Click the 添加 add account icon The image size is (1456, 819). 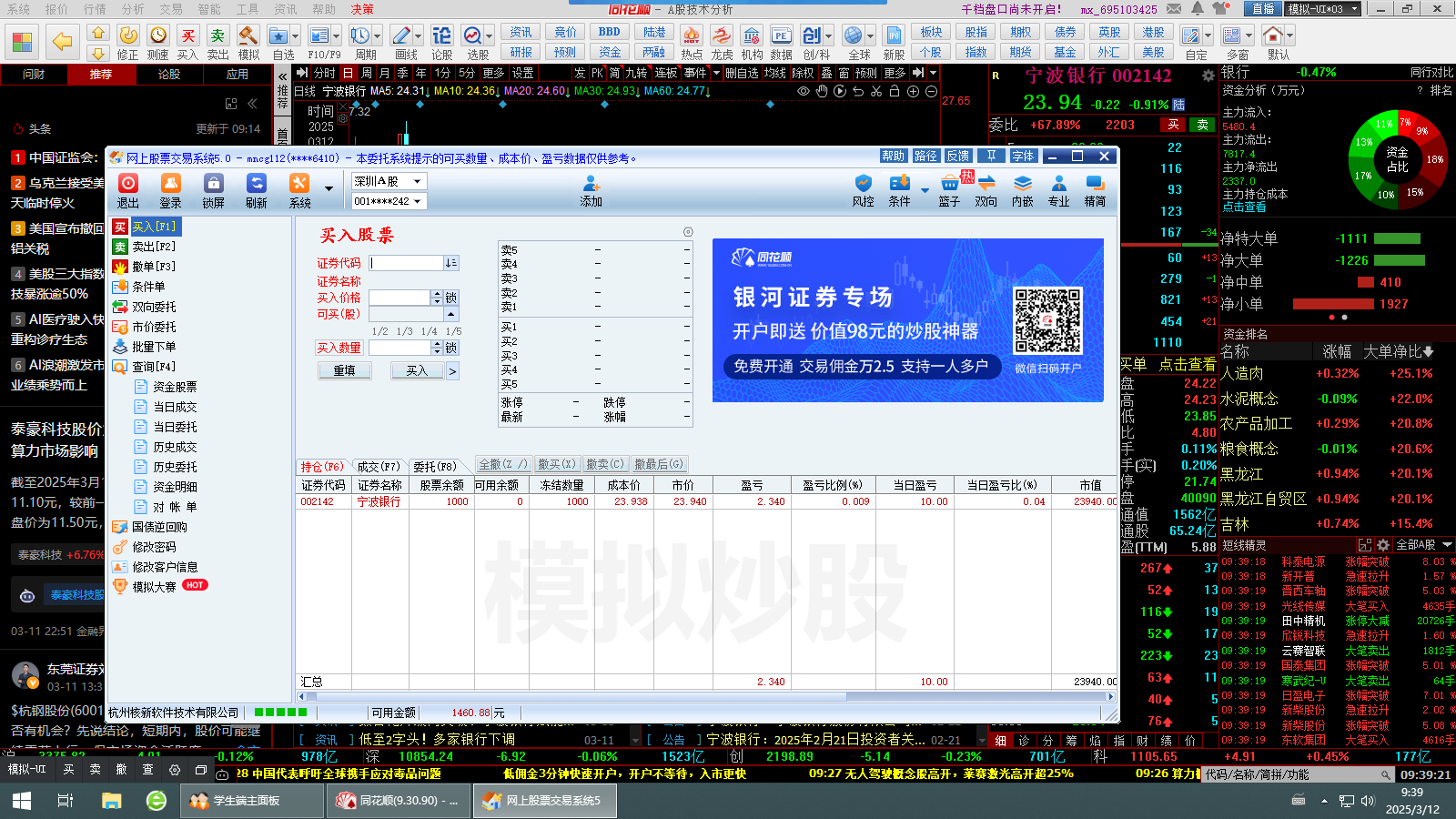click(591, 190)
